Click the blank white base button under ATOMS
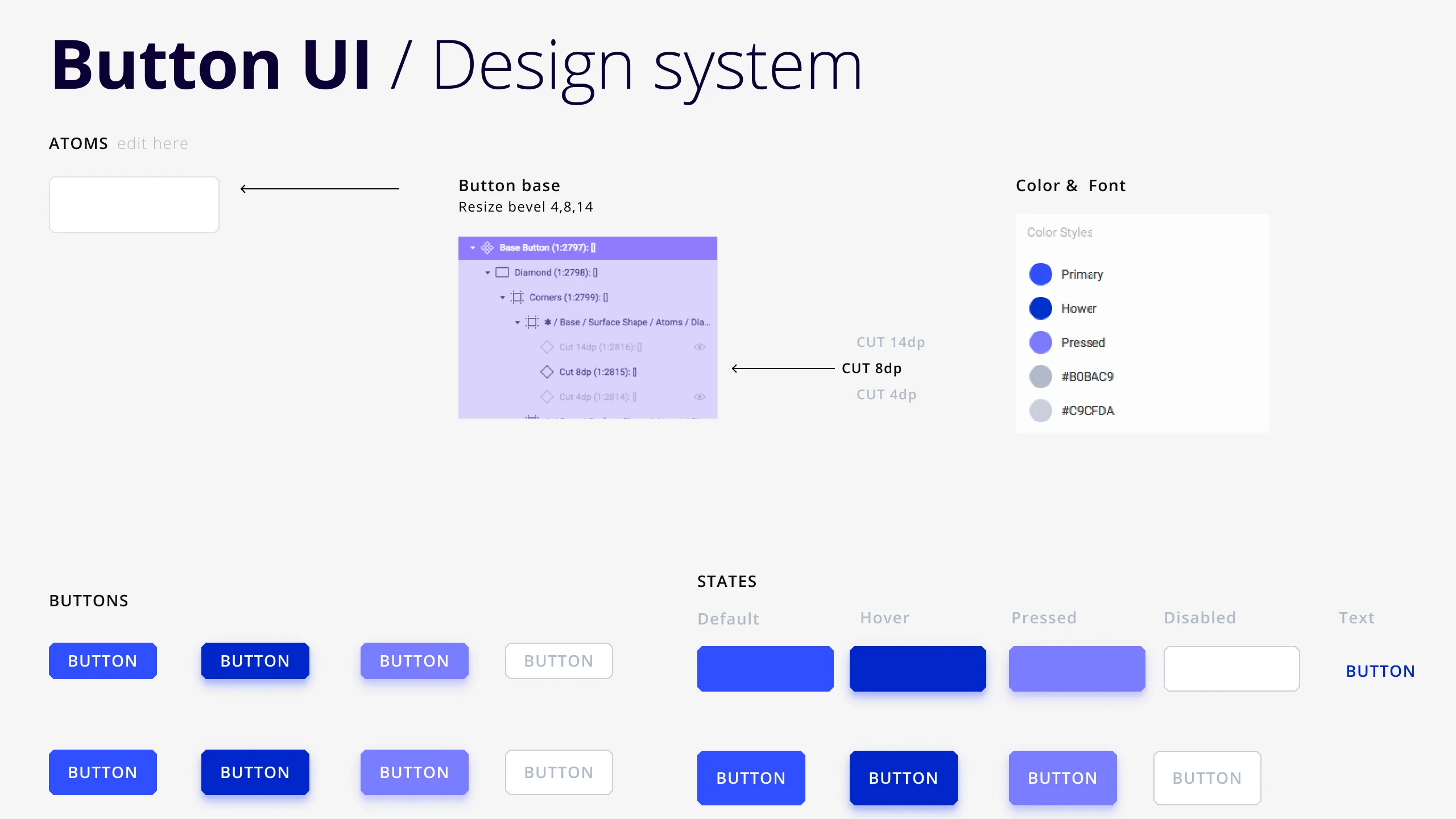 [134, 205]
